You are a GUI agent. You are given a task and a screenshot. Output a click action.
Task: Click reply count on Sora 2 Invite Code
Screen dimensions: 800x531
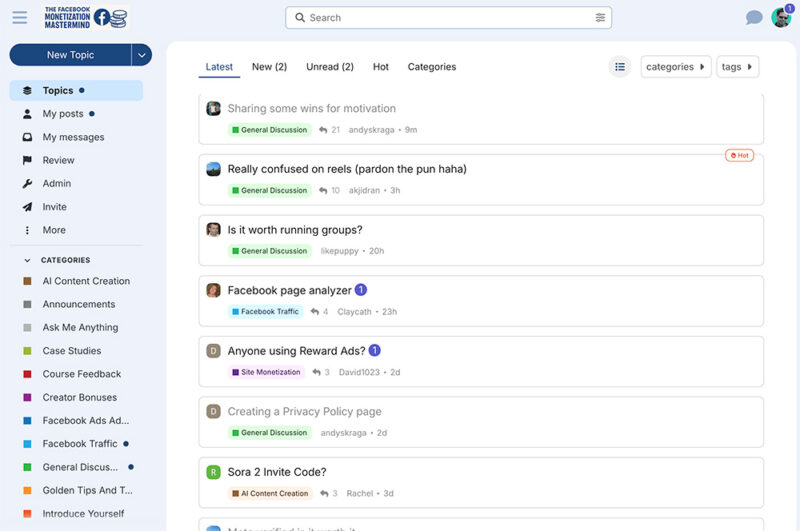pos(335,493)
